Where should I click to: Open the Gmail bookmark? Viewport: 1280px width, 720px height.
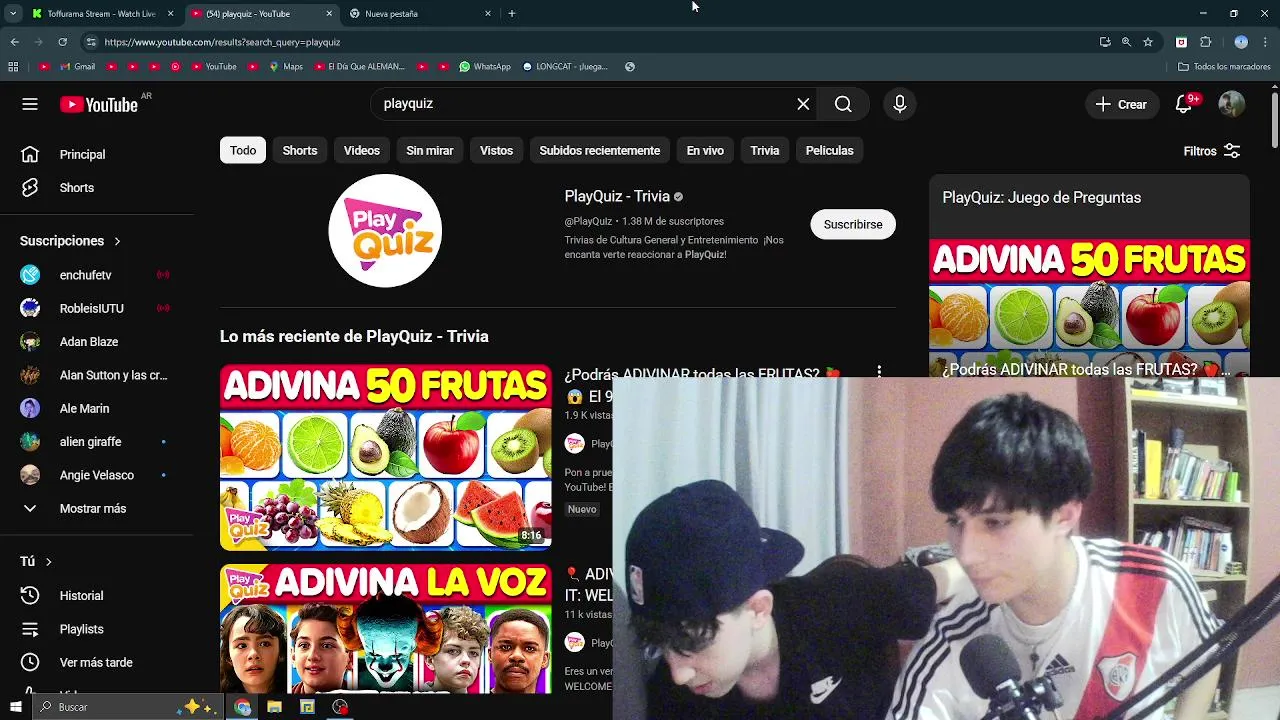click(x=78, y=67)
